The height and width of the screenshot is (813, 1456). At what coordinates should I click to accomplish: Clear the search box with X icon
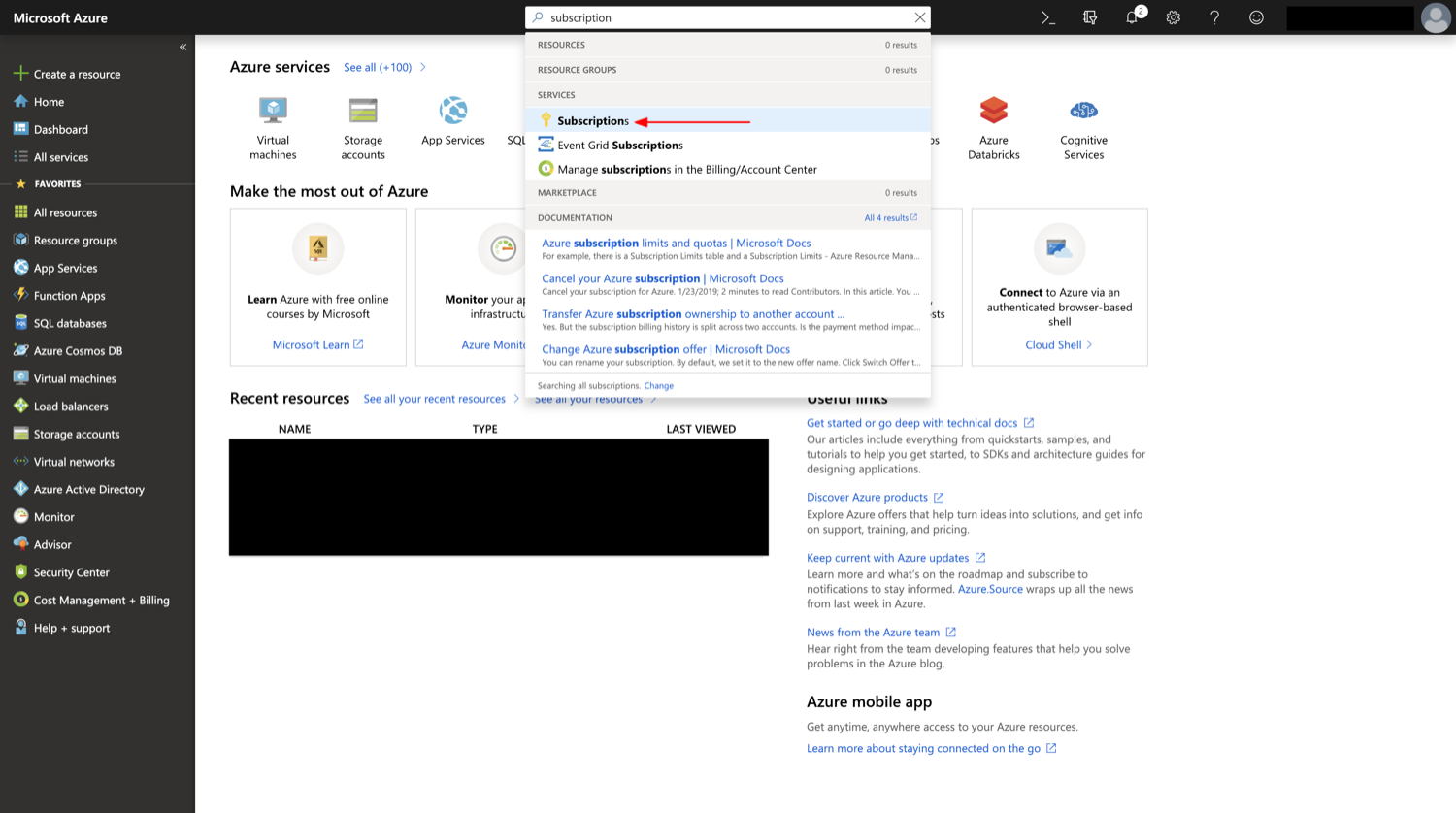point(919,17)
